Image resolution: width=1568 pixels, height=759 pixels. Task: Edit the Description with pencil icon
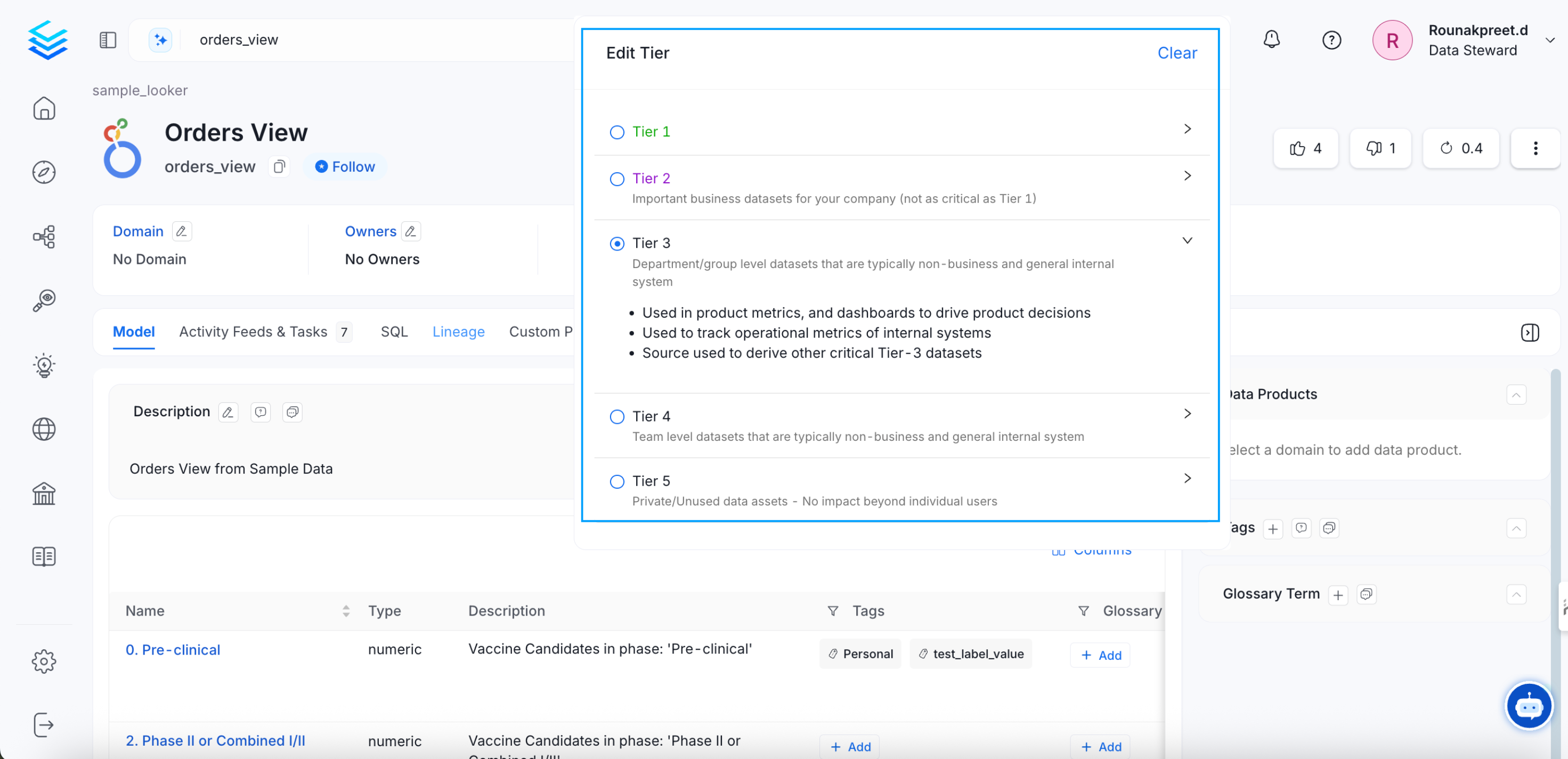[x=227, y=412]
